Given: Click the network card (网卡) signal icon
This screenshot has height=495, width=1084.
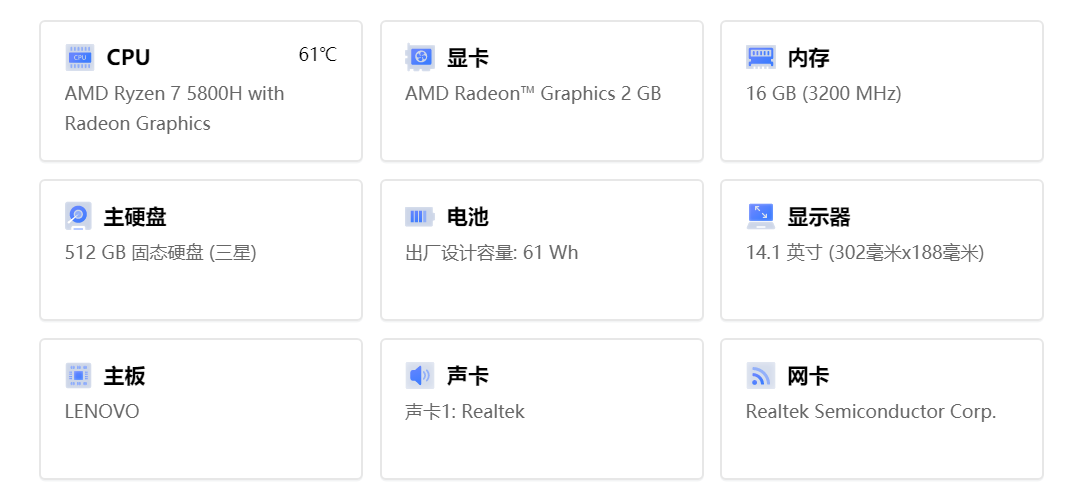Looking at the screenshot, I should tap(761, 376).
